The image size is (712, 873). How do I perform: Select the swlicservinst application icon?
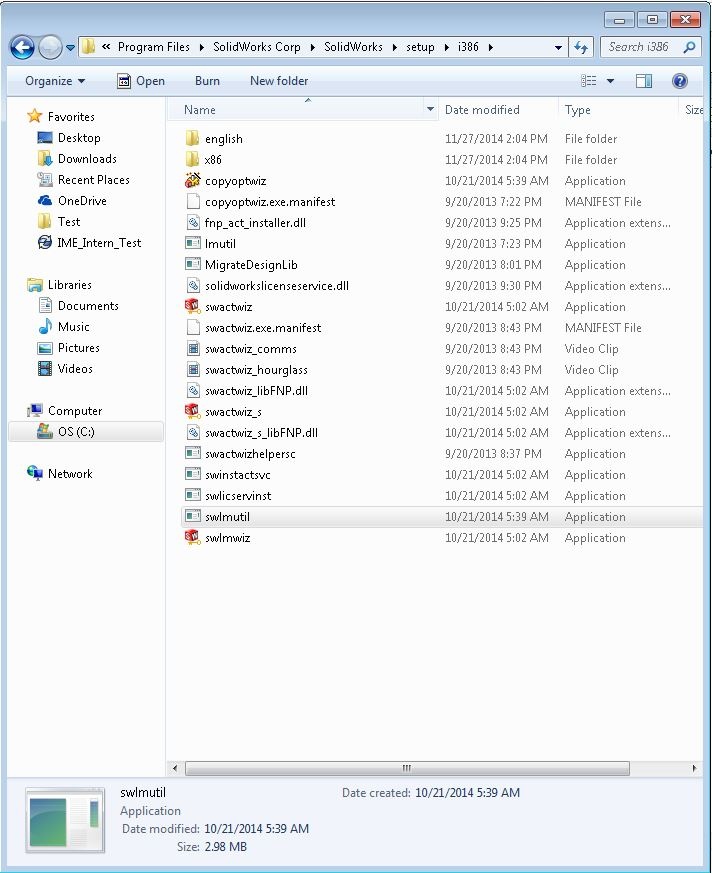tap(193, 496)
